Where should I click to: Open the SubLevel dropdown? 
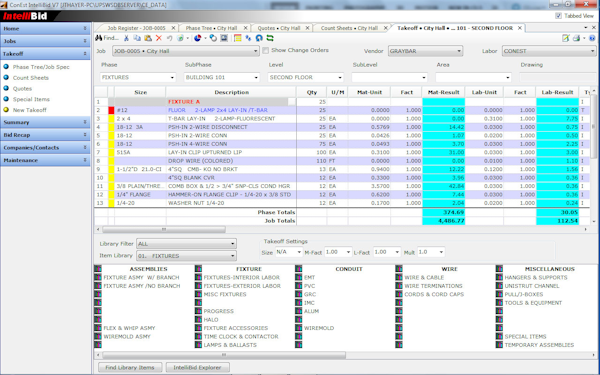coord(389,77)
